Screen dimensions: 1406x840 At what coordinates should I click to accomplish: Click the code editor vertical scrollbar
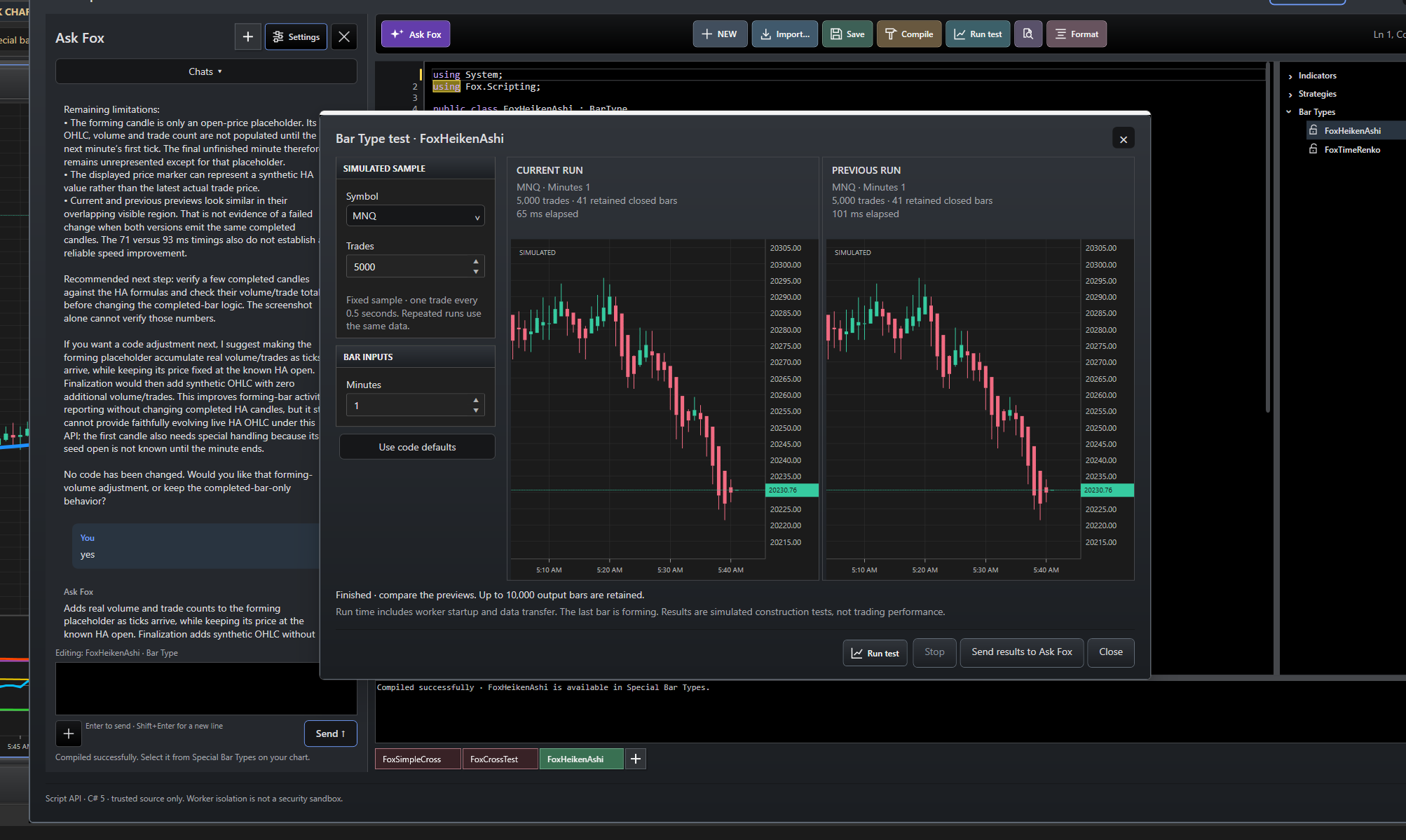[1268, 238]
